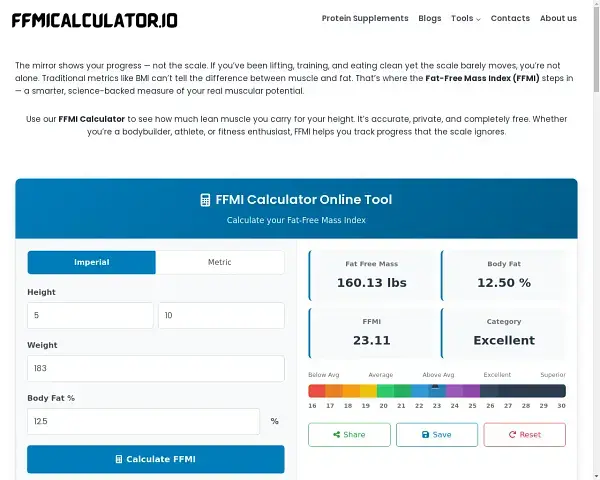Expand the Tools dropdown menu
The image size is (600, 480).
[465, 18]
